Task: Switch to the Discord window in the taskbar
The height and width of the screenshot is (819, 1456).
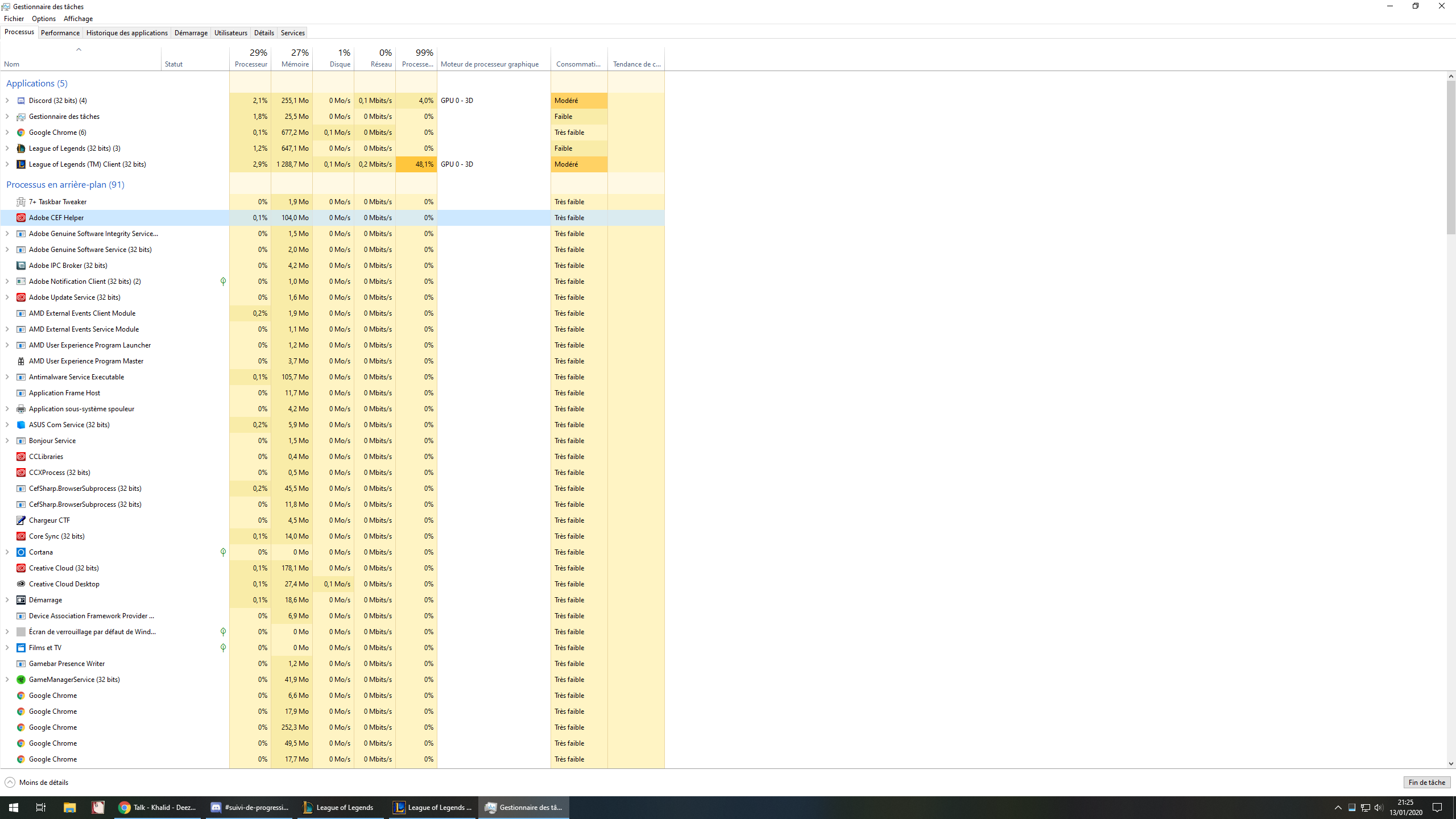Action: click(249, 808)
